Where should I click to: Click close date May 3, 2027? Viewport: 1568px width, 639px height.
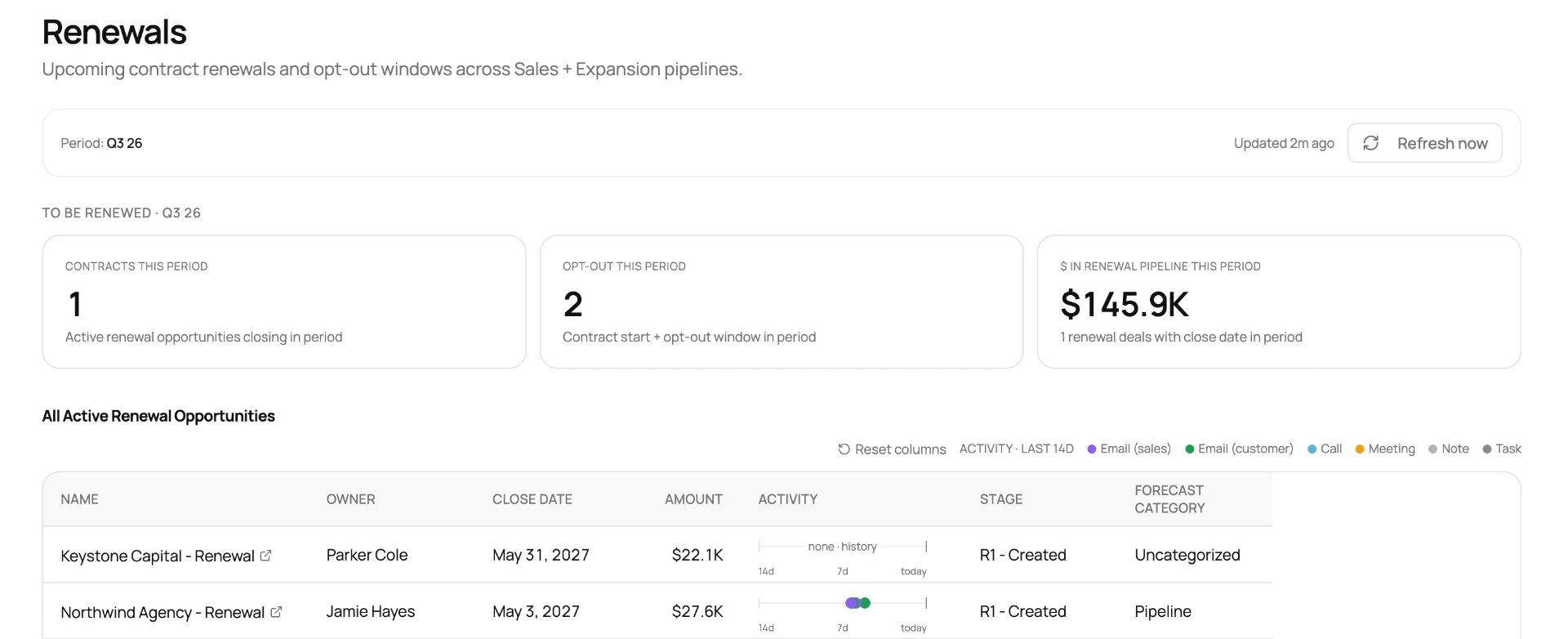click(536, 611)
